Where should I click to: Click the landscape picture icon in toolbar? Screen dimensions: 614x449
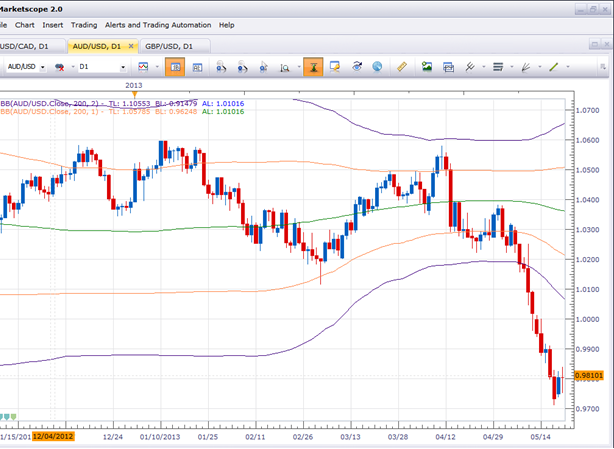click(x=427, y=67)
